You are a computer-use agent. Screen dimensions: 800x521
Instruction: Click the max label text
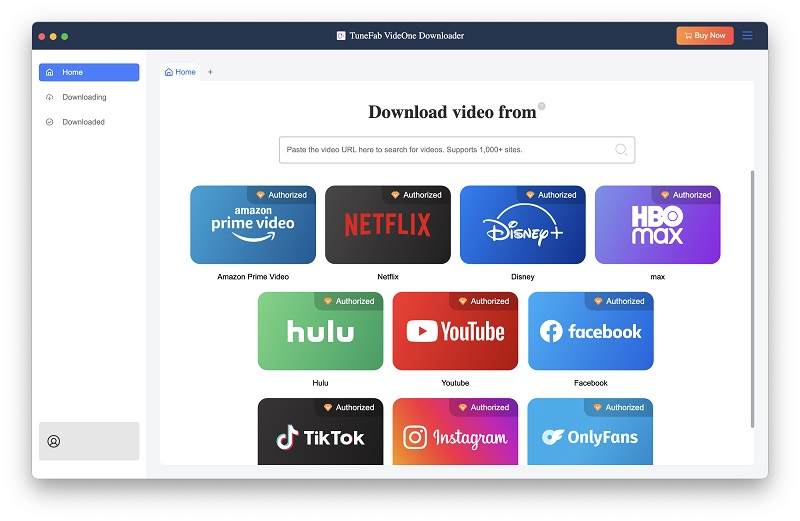coord(657,277)
